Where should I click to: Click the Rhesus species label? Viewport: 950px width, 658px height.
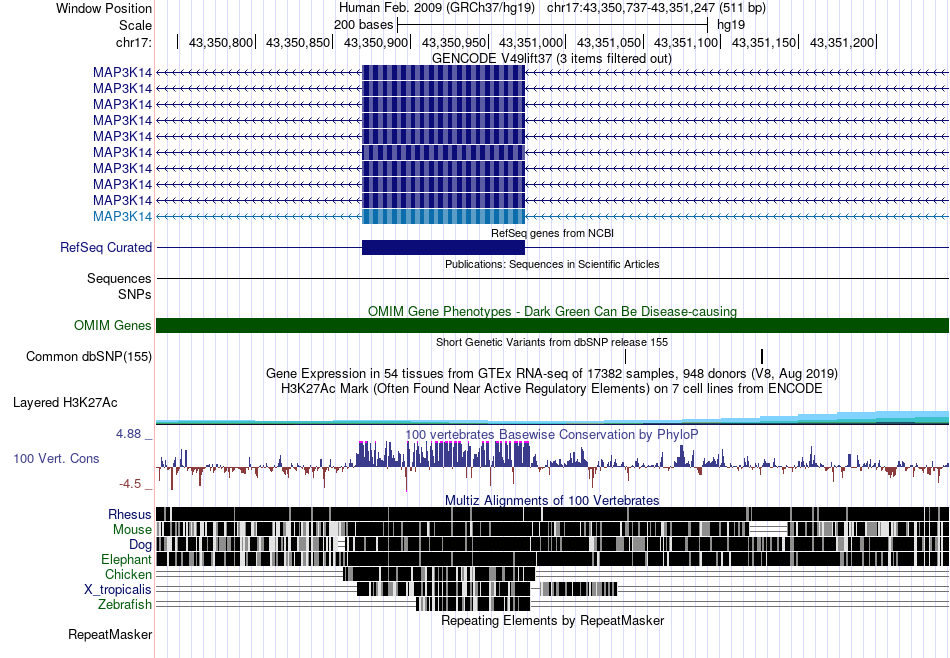click(130, 514)
